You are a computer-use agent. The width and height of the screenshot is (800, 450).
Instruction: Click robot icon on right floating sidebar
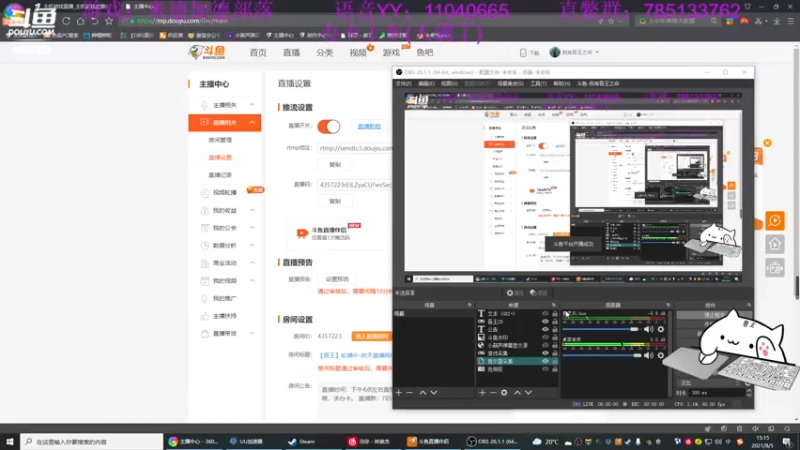pos(774,268)
